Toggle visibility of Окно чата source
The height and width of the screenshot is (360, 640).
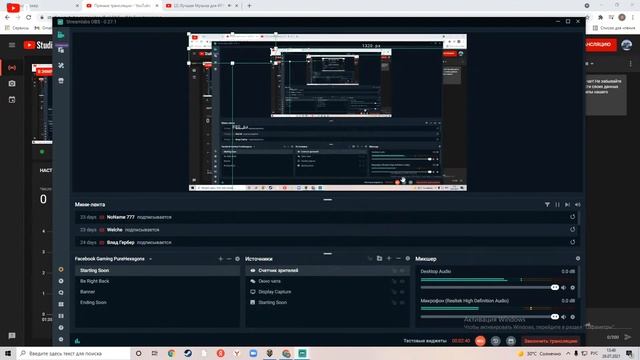[x=402, y=281]
